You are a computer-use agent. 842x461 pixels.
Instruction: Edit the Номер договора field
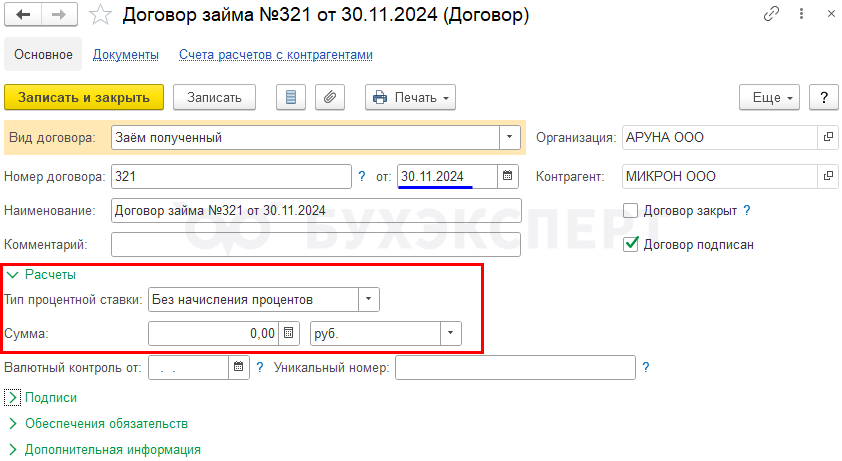pos(231,176)
